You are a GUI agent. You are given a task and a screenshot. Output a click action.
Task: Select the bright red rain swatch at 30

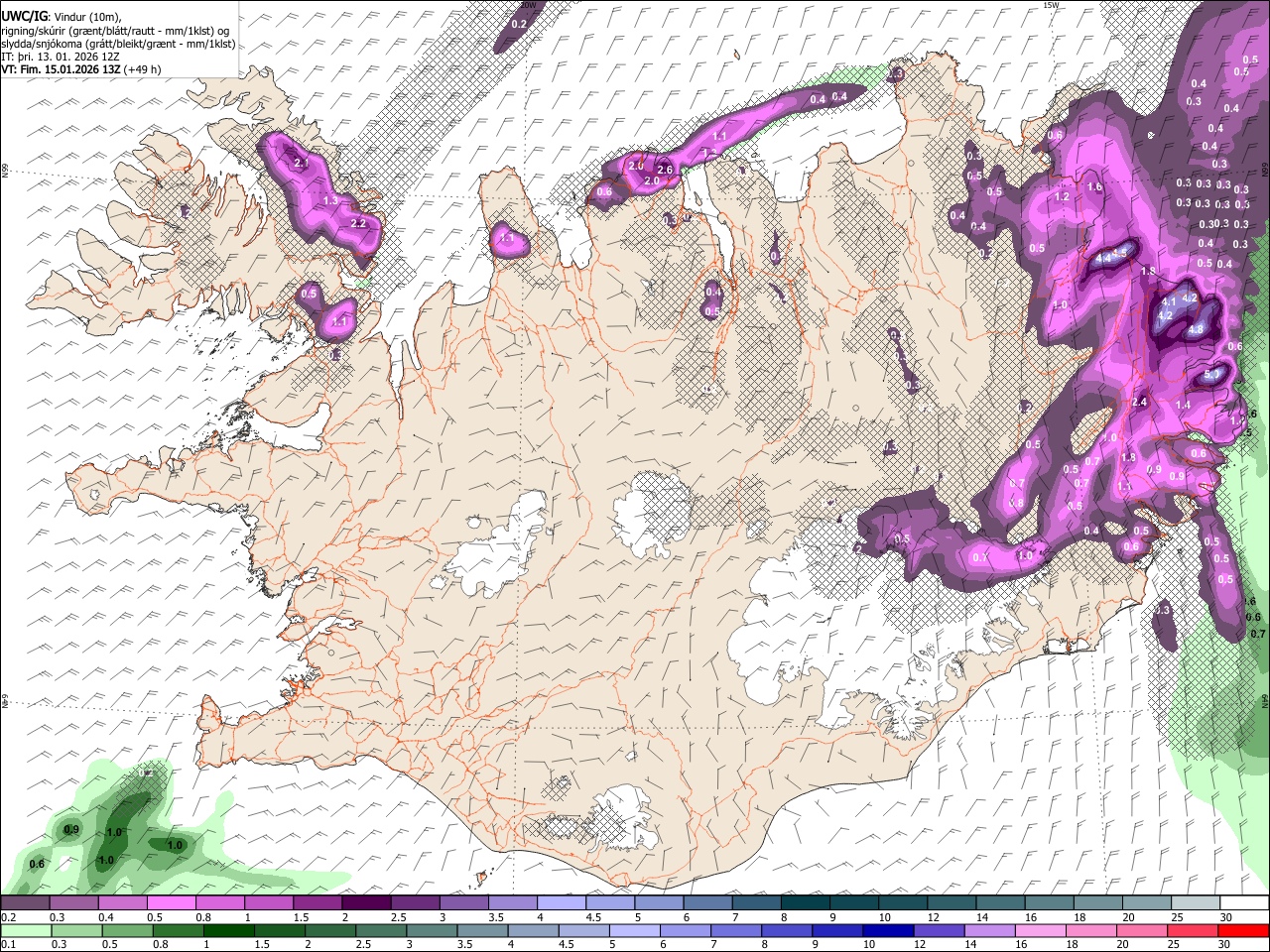(x=1243, y=930)
